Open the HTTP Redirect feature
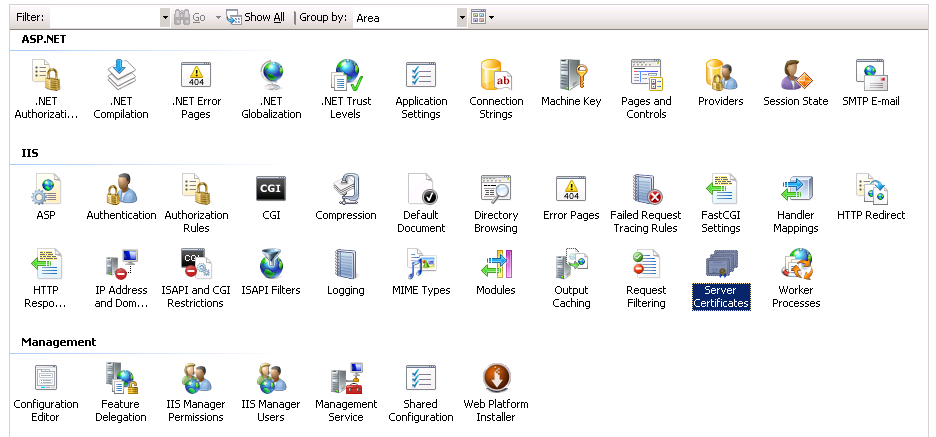 [x=871, y=197]
